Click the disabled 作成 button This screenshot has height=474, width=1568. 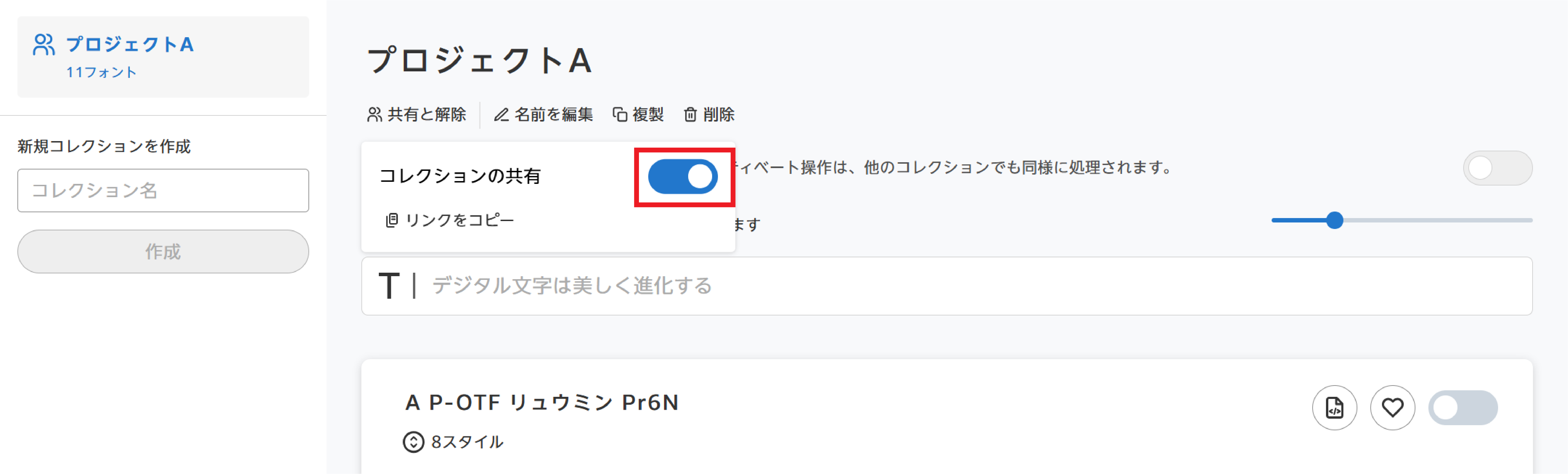point(163,252)
